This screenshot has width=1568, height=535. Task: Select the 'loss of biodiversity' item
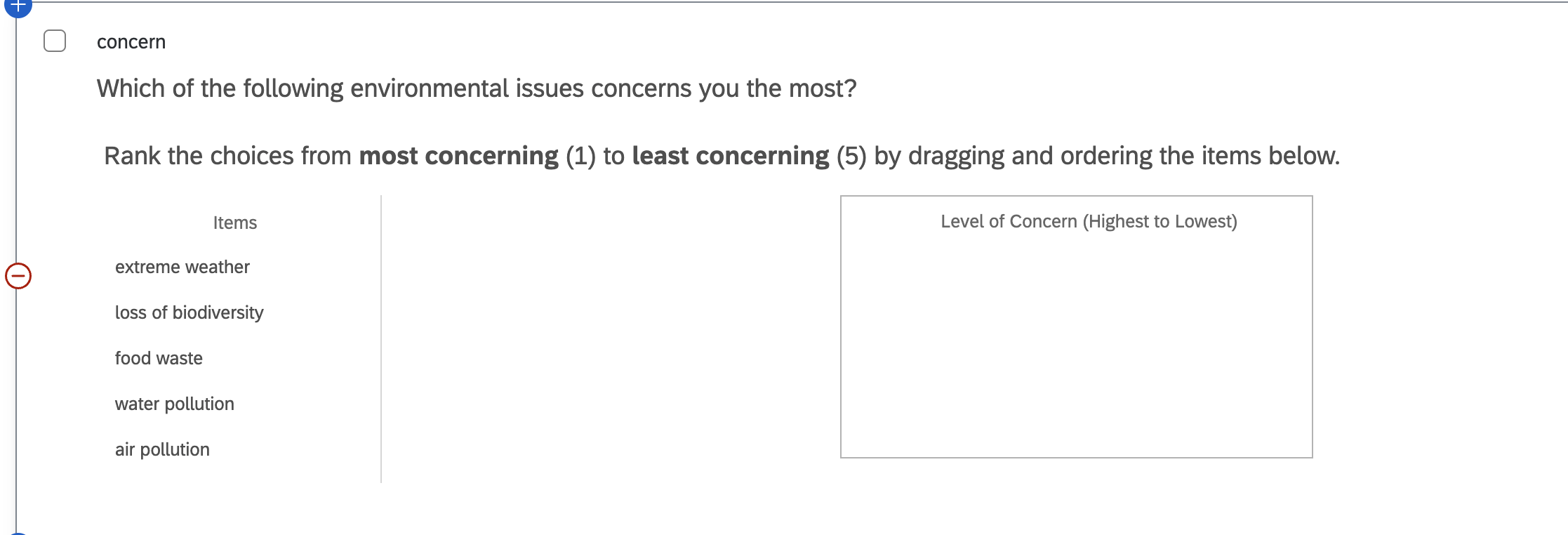(190, 313)
